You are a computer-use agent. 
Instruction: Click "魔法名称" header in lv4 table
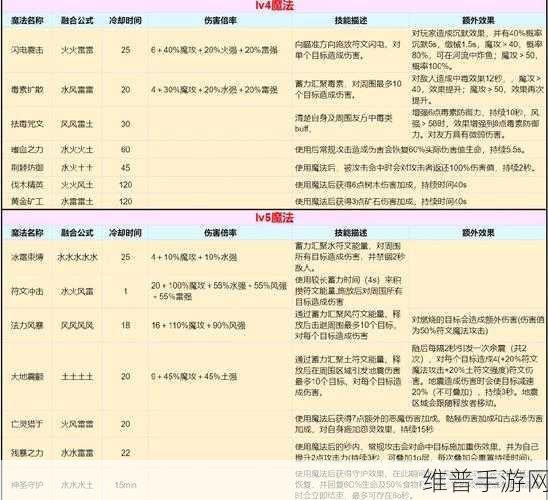pyautogui.click(x=27, y=20)
